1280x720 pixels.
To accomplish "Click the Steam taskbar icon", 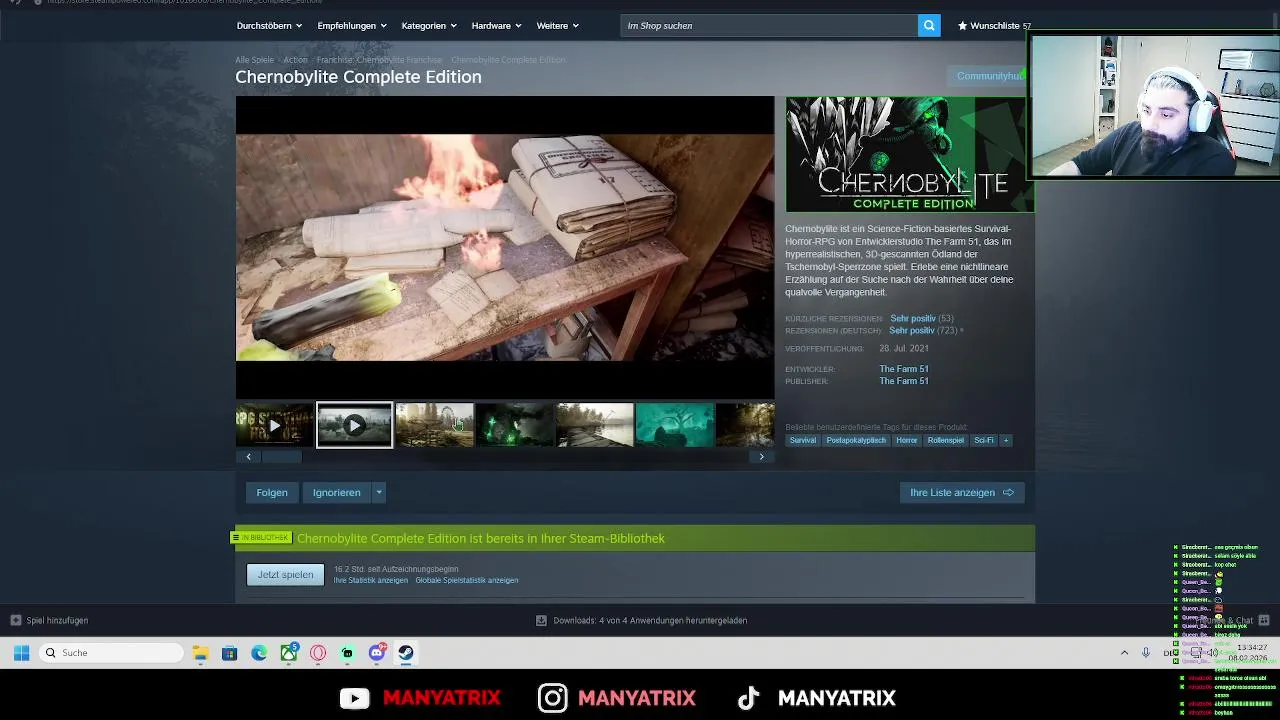I will tap(406, 653).
